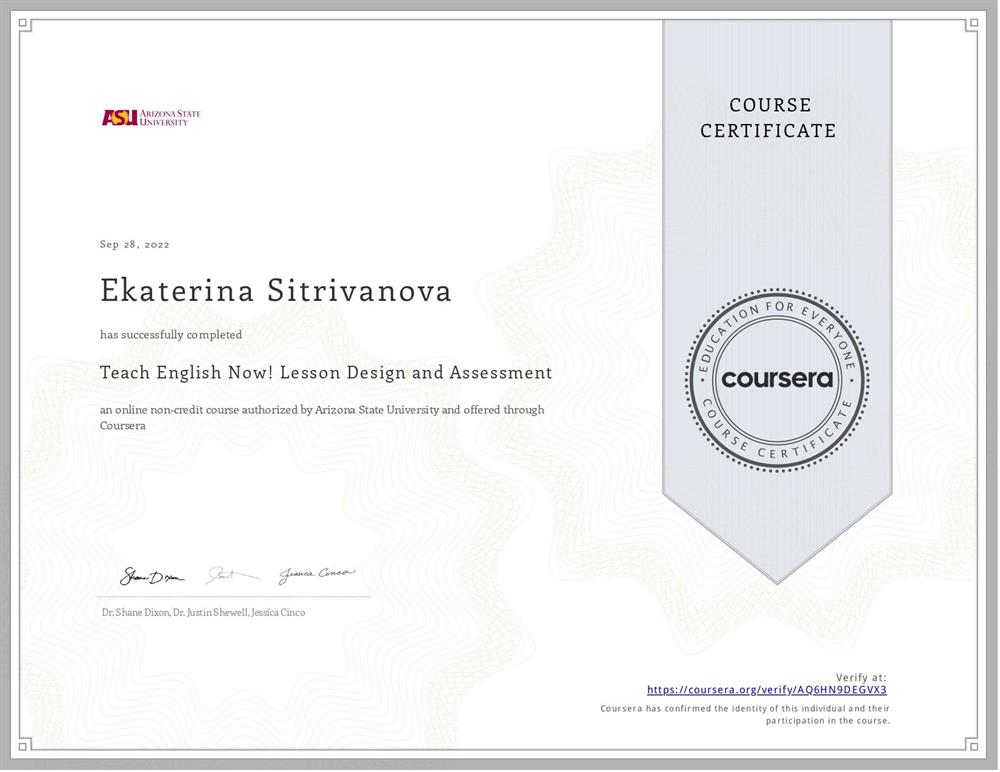Click the Jessica Cinco signature
Viewport: 1000px width, 772px height.
tap(316, 575)
